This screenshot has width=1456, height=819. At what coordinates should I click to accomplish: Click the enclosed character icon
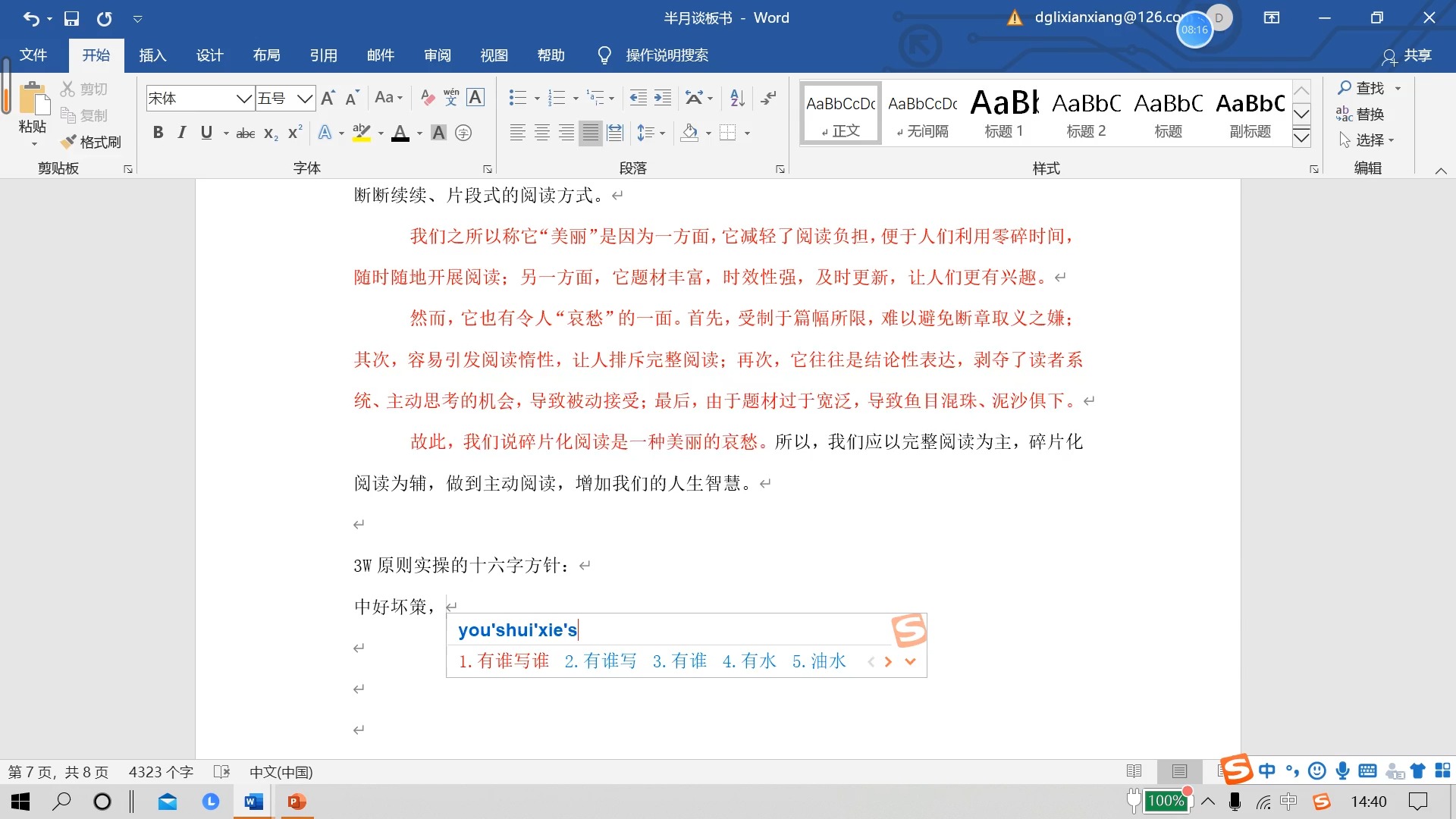pos(463,133)
